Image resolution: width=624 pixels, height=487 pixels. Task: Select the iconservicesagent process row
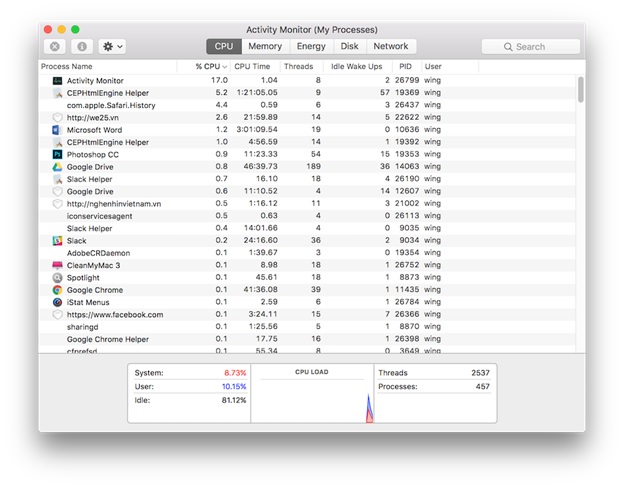coord(307,216)
